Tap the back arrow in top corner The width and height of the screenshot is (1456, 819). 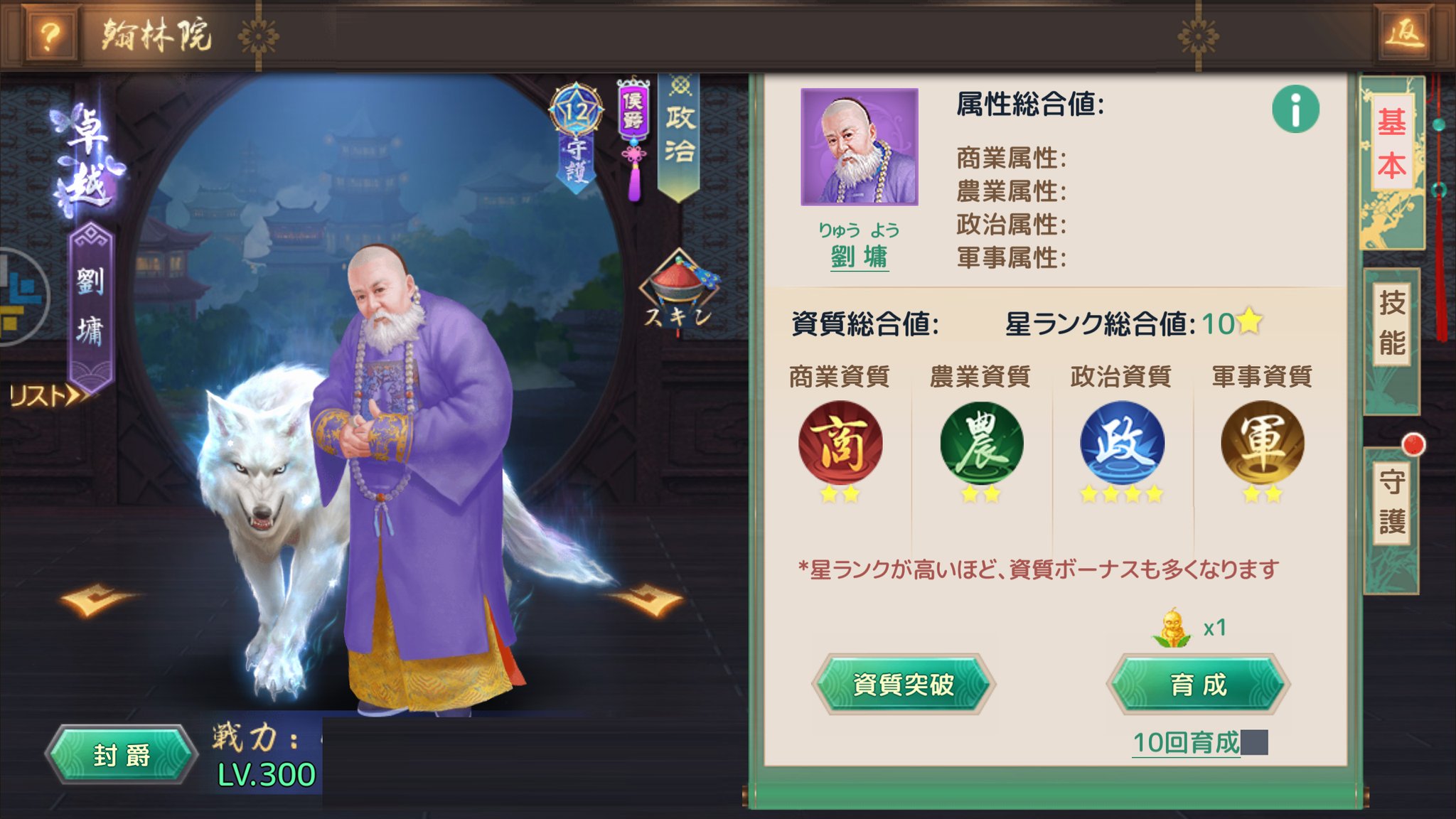click(1406, 34)
